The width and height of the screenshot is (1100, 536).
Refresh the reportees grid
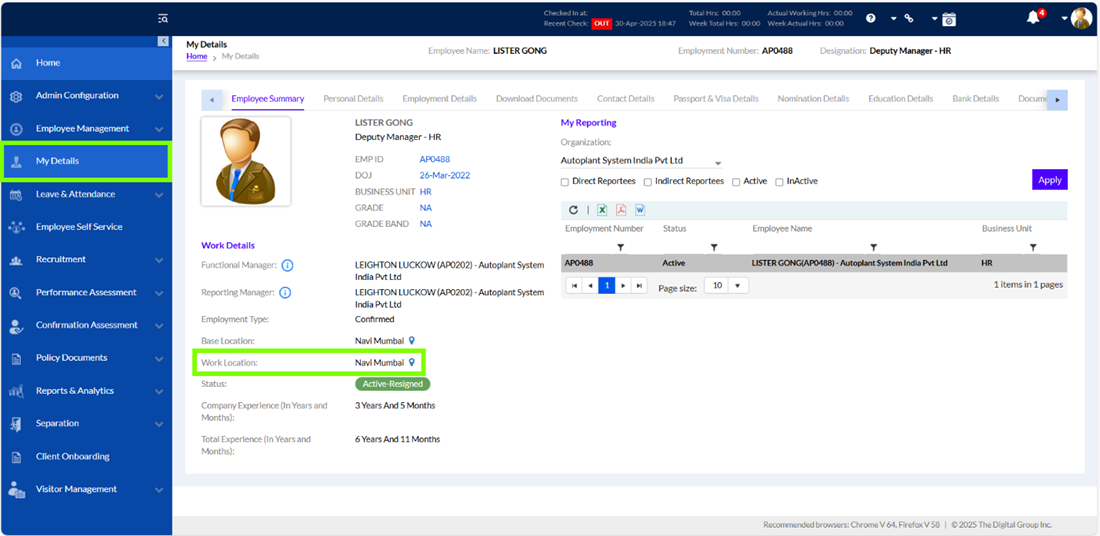point(573,210)
